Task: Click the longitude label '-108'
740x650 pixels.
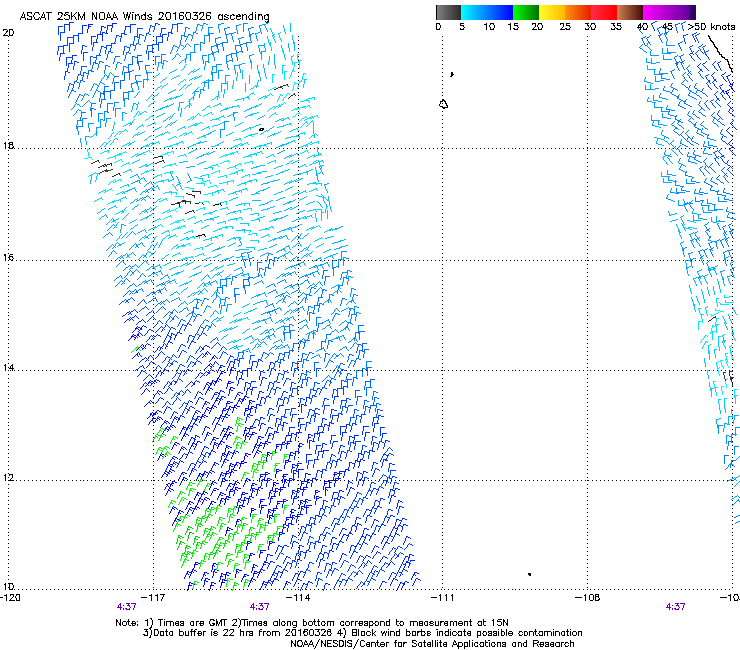Action: point(588,598)
